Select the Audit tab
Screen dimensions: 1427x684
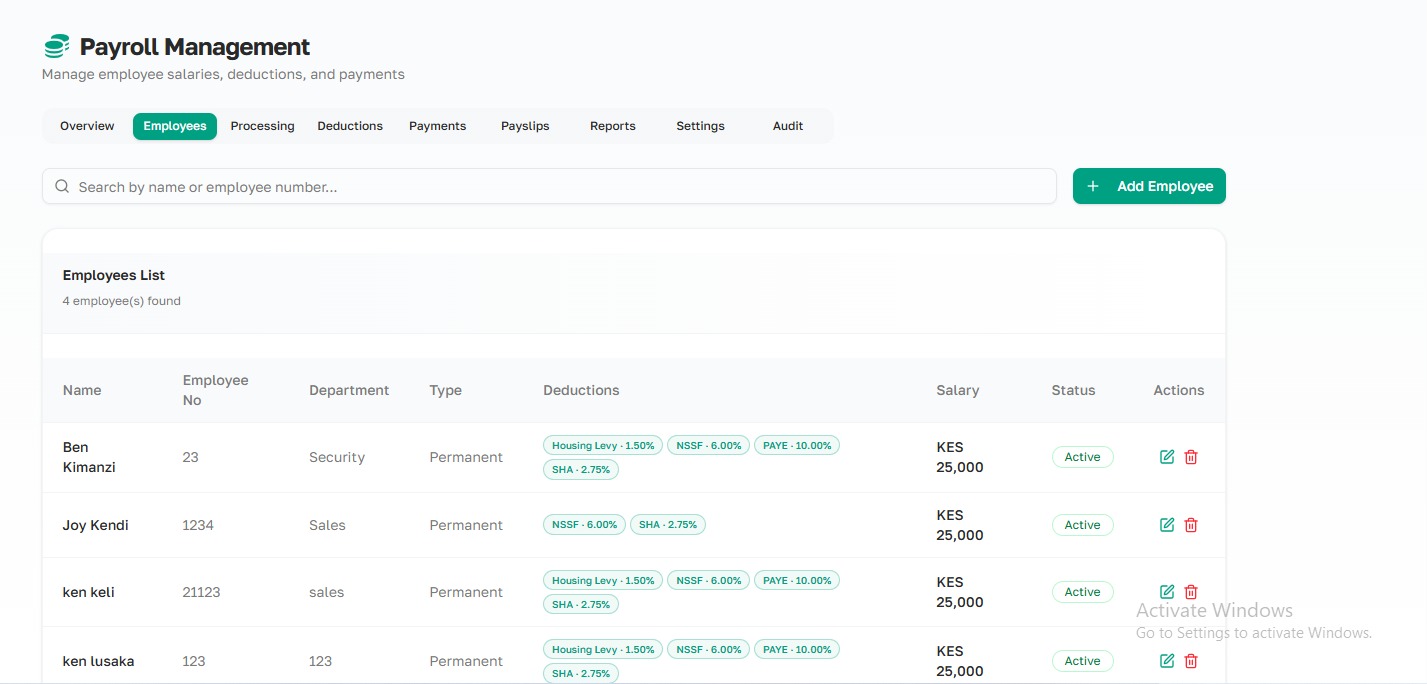click(788, 126)
